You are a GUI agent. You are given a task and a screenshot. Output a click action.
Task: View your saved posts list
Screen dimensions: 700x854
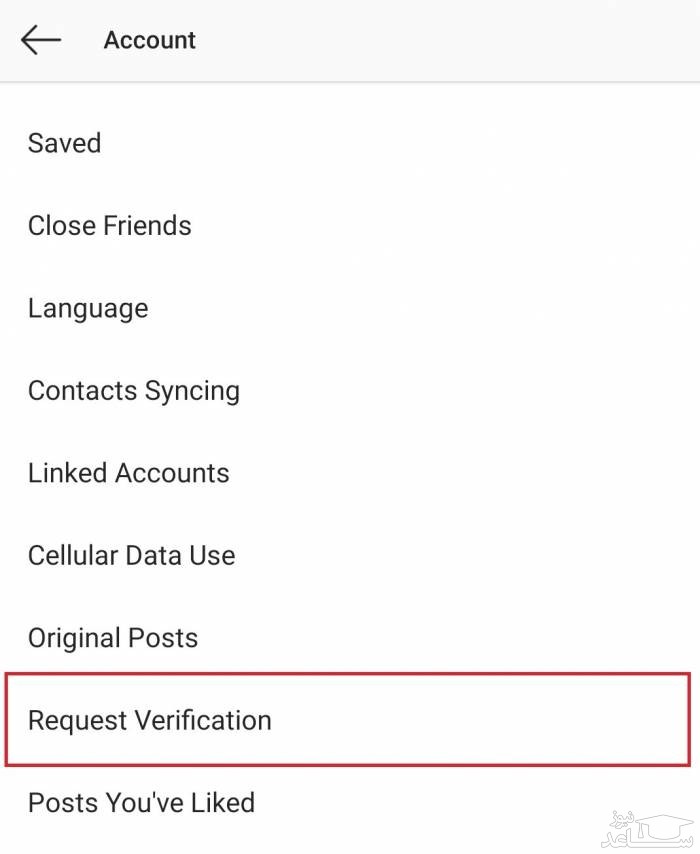point(64,143)
